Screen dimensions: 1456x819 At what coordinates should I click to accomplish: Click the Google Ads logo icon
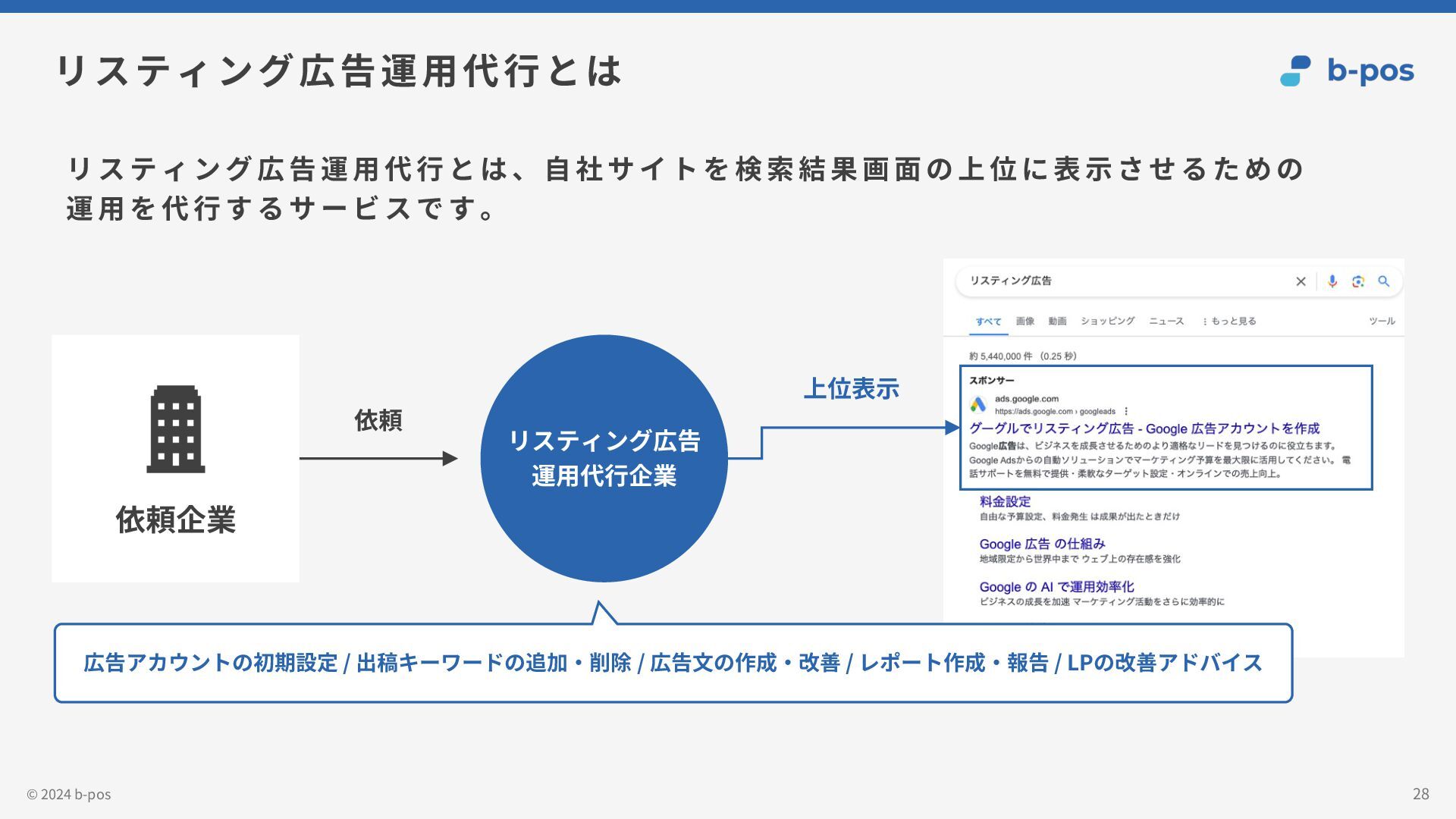(978, 405)
